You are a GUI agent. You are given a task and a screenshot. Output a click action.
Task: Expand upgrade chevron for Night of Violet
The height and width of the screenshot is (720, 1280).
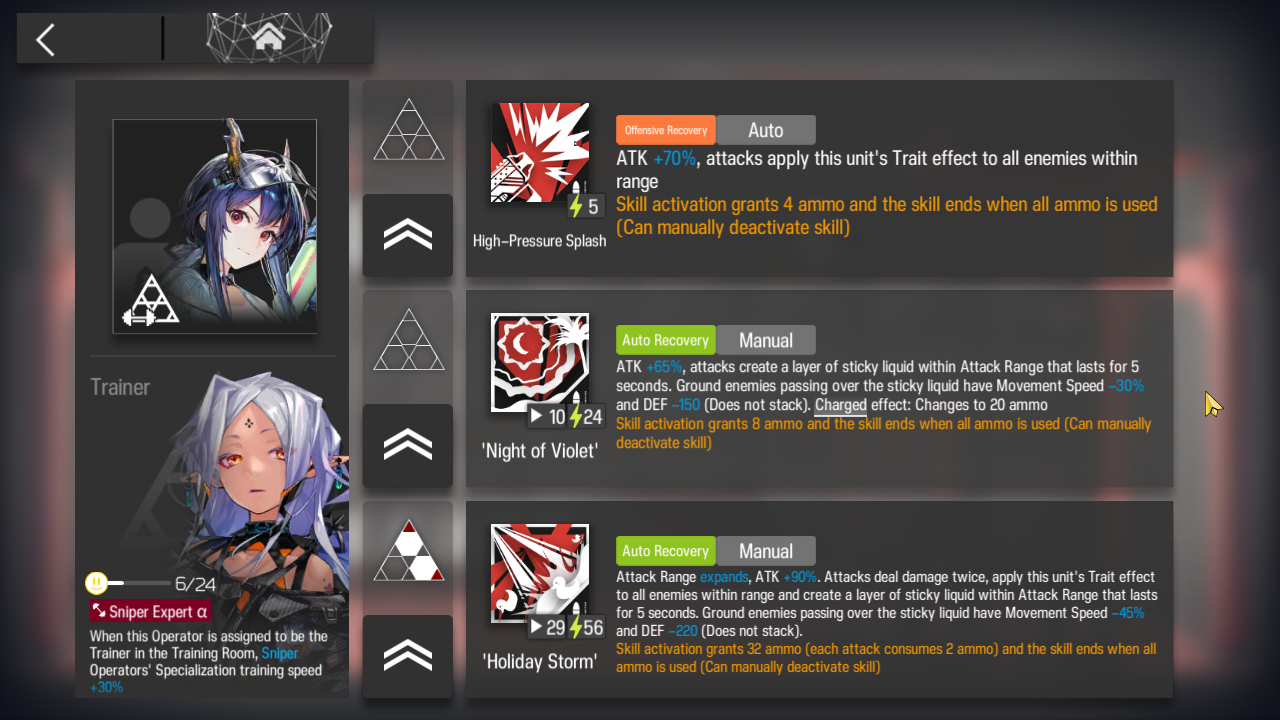[x=408, y=445]
